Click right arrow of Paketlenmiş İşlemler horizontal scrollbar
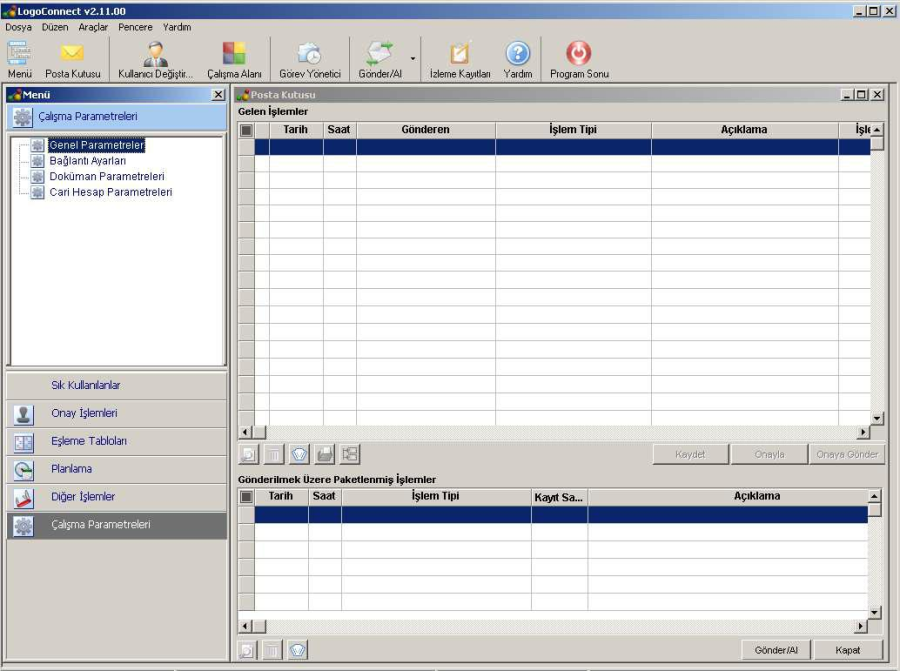This screenshot has height=671, width=900. pyautogui.click(x=860, y=626)
